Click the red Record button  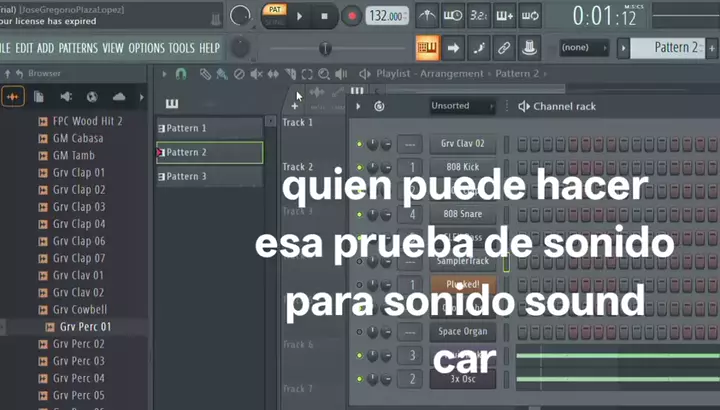[351, 16]
